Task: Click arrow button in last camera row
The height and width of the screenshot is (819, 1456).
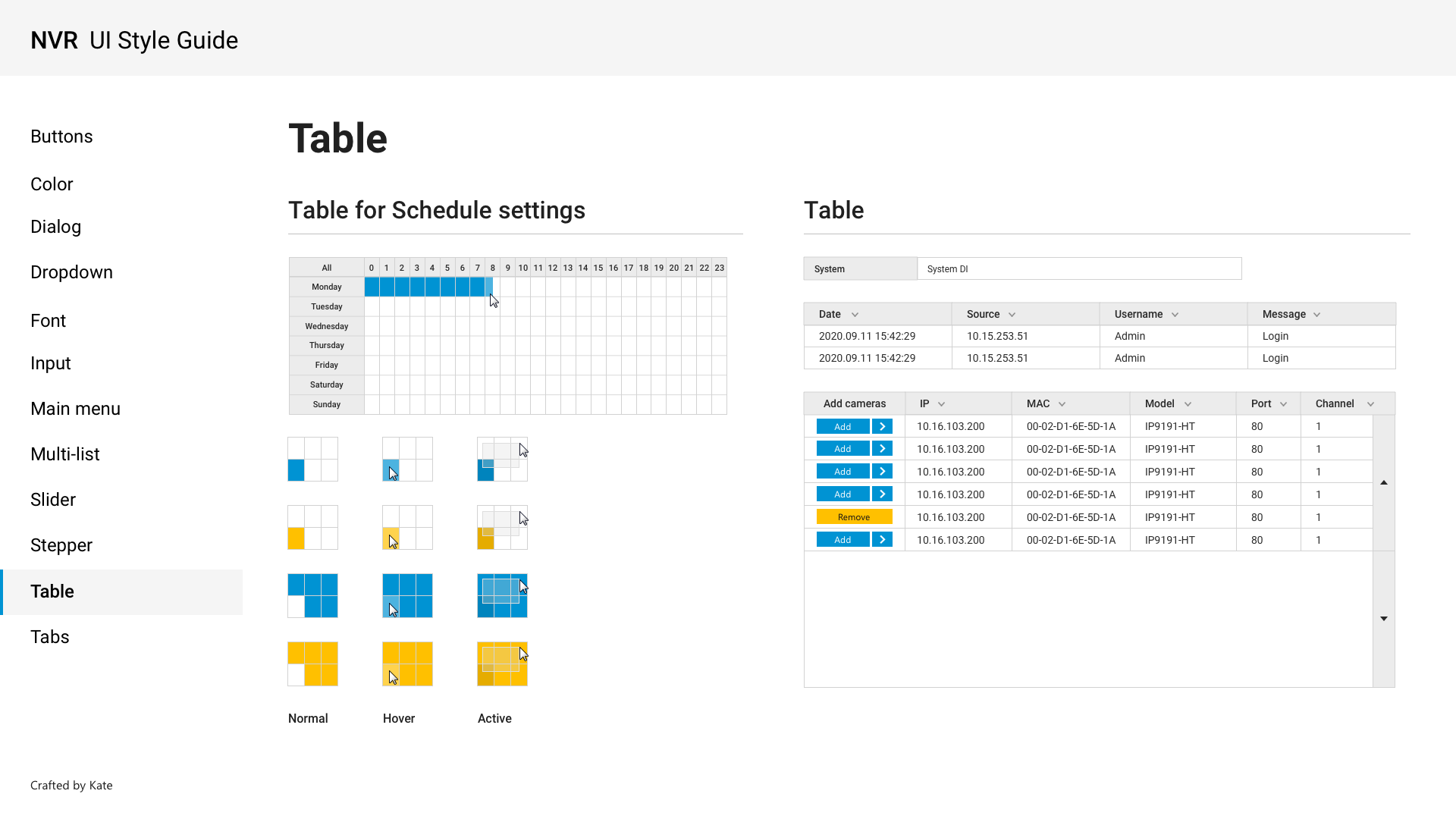Action: tap(882, 540)
